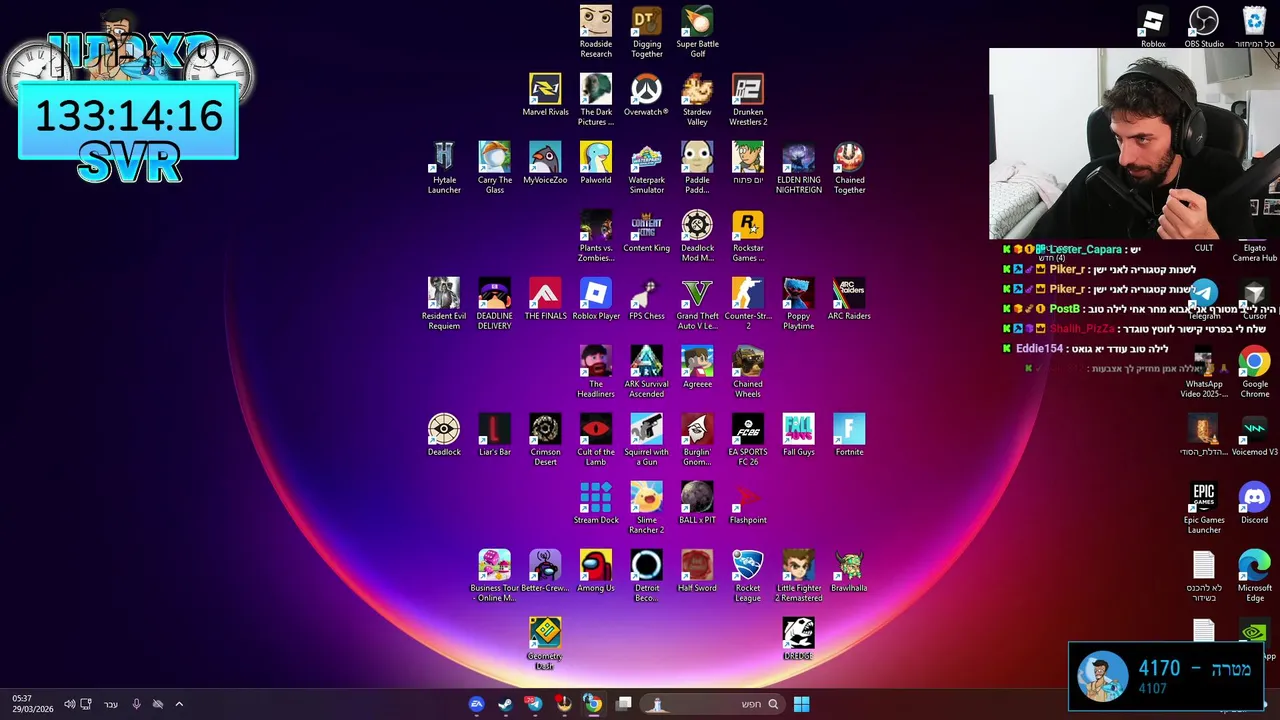The image size is (1280, 720).
Task: Open the EA app from the taskbar
Action: (476, 704)
